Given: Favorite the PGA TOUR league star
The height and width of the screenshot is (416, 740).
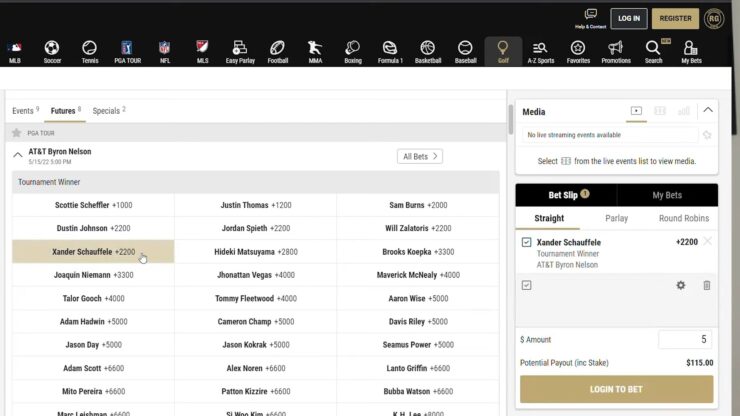Looking at the screenshot, I should [x=17, y=133].
